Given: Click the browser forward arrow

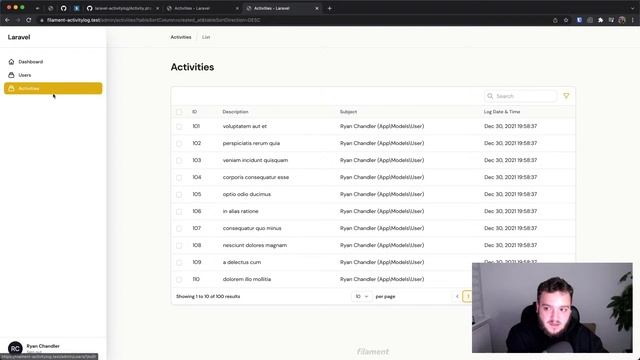Looking at the screenshot, I should point(18,20).
